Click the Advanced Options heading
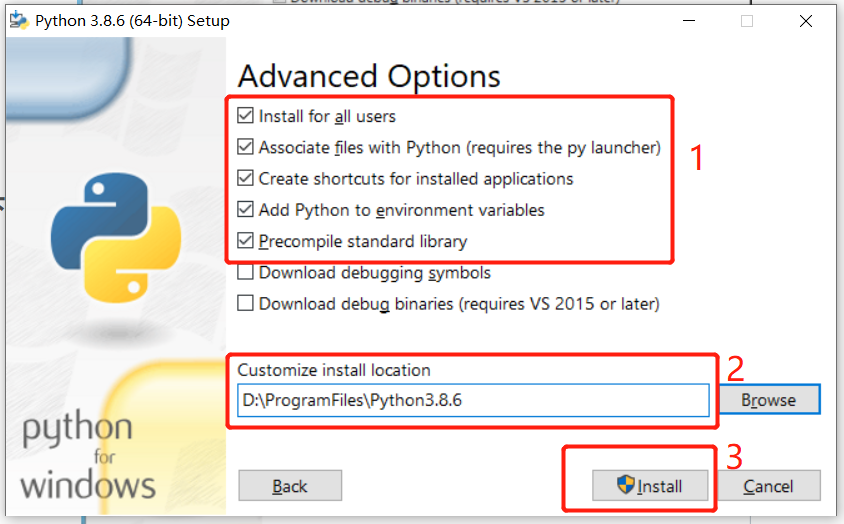Image resolution: width=844 pixels, height=524 pixels. coord(369,76)
